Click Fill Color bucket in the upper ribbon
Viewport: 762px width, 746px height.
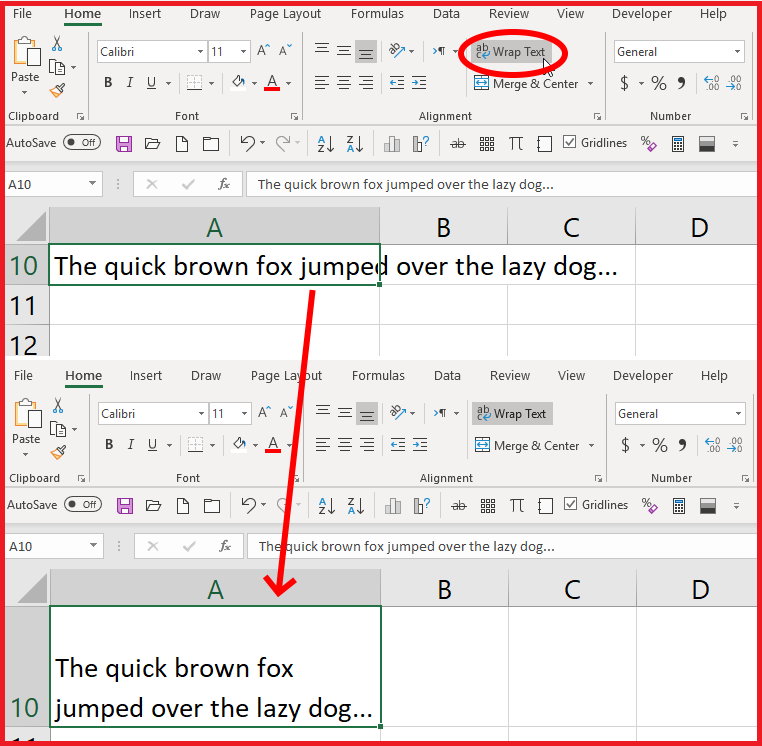point(238,83)
